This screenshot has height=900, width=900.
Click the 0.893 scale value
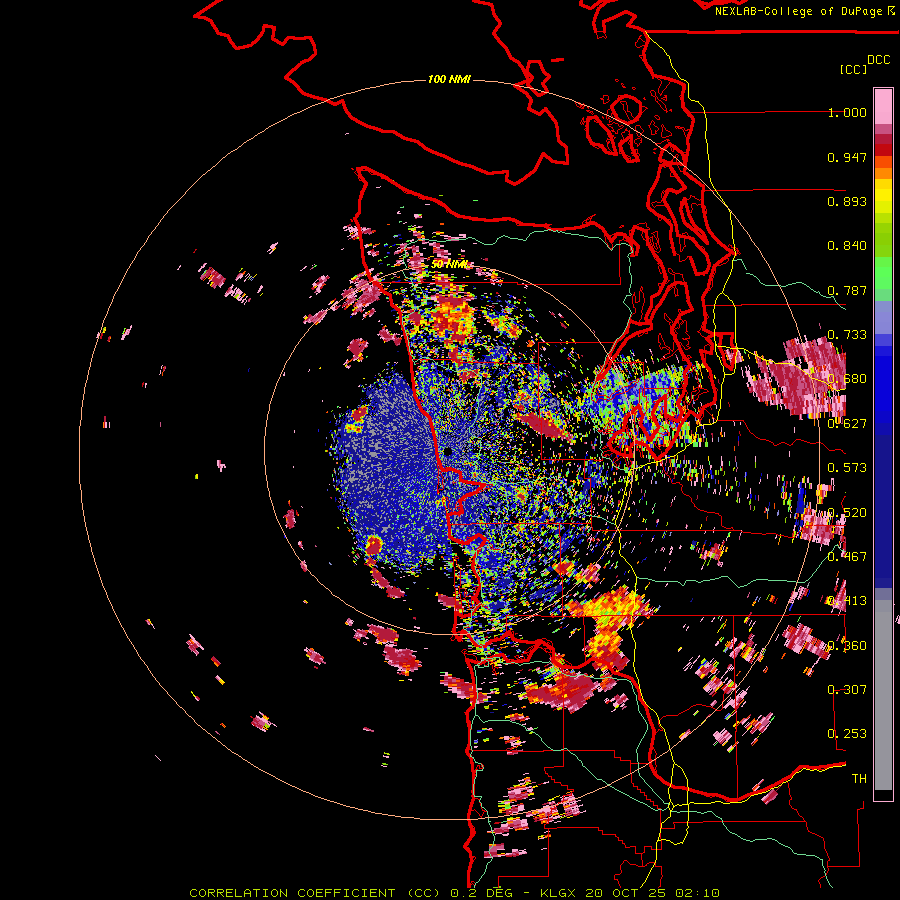847,201
